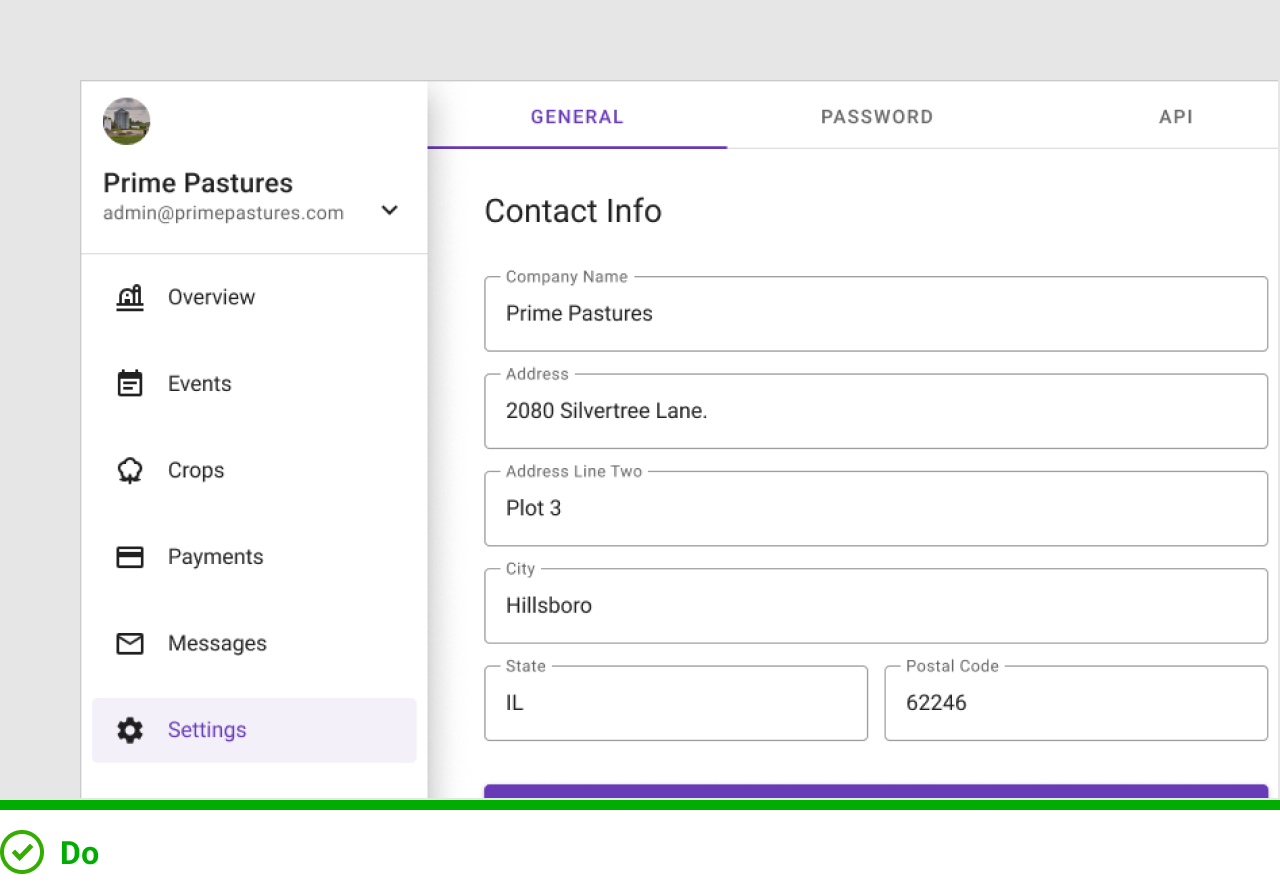Click the Settings gear icon
The image size is (1280, 890).
[130, 730]
